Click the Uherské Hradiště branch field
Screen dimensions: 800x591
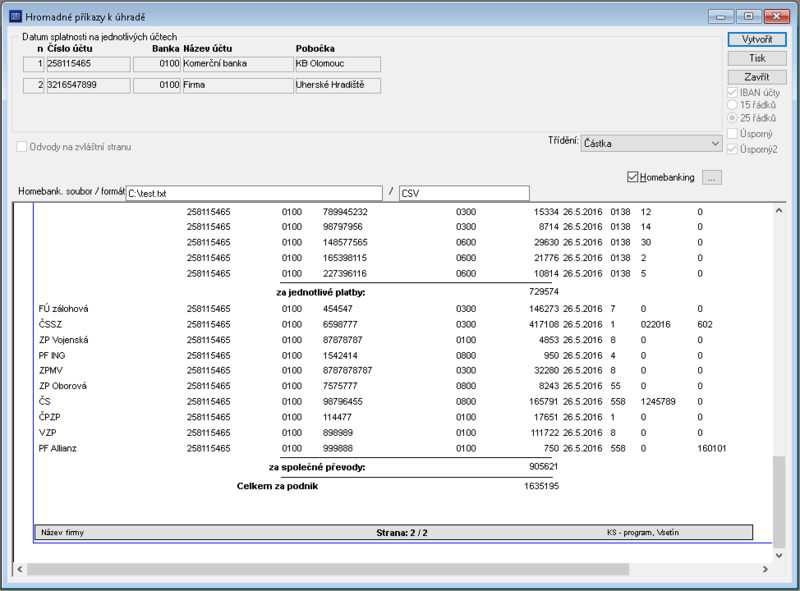tap(337, 85)
